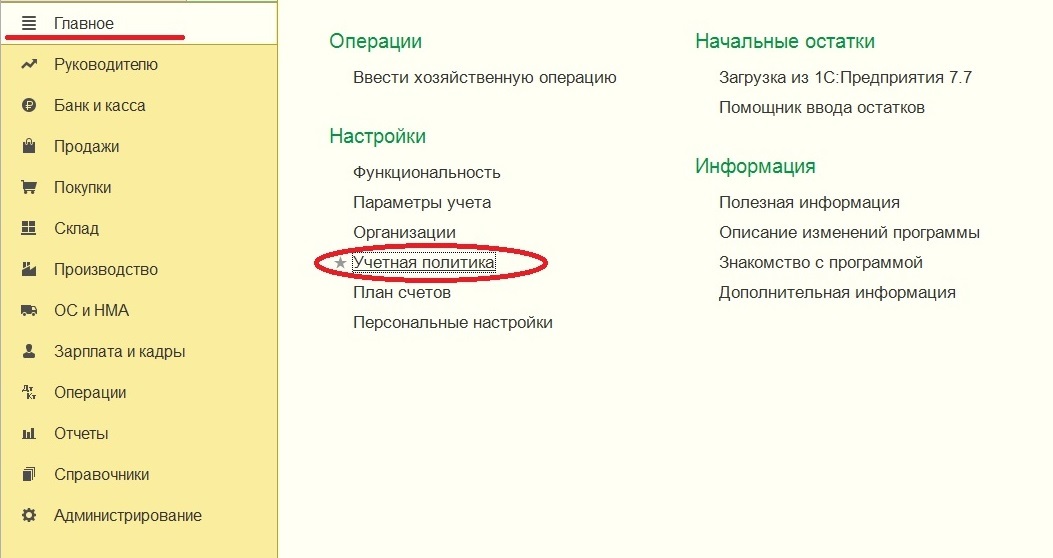Click the bar chart icon for Отчеты
Image resolution: width=1053 pixels, height=558 pixels.
coord(29,433)
